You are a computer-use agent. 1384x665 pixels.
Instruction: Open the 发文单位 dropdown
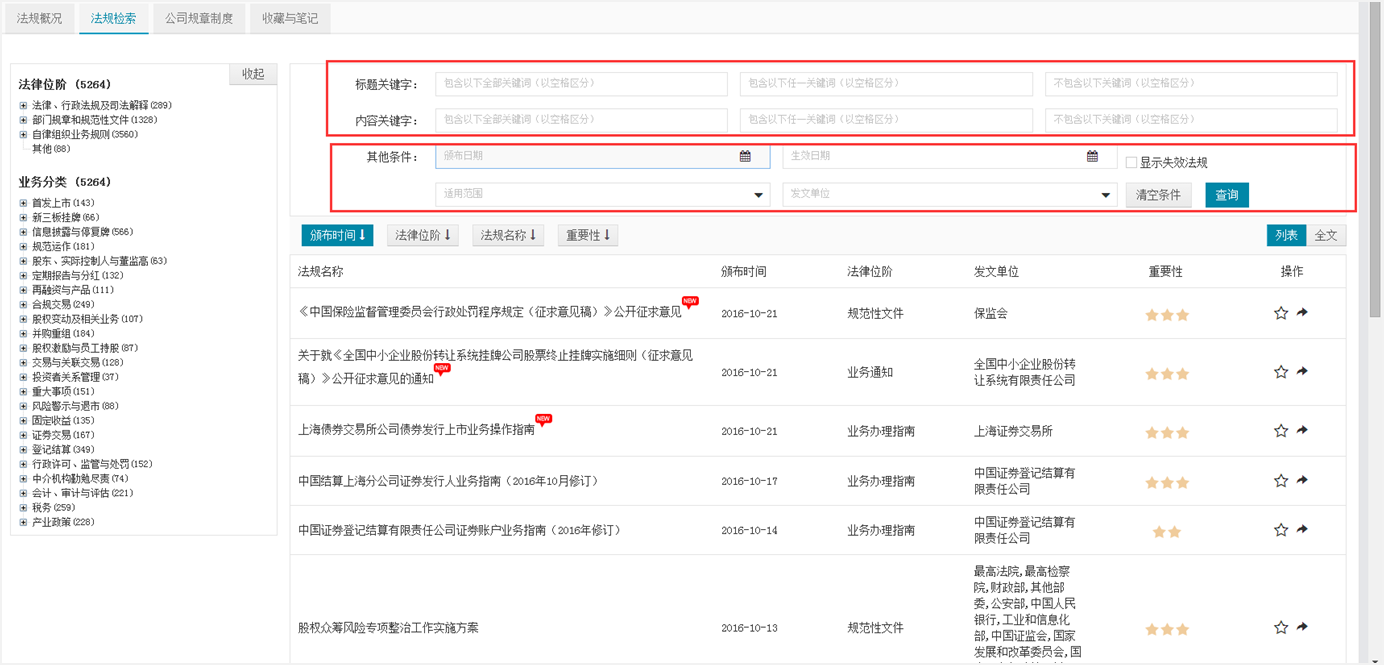point(949,194)
